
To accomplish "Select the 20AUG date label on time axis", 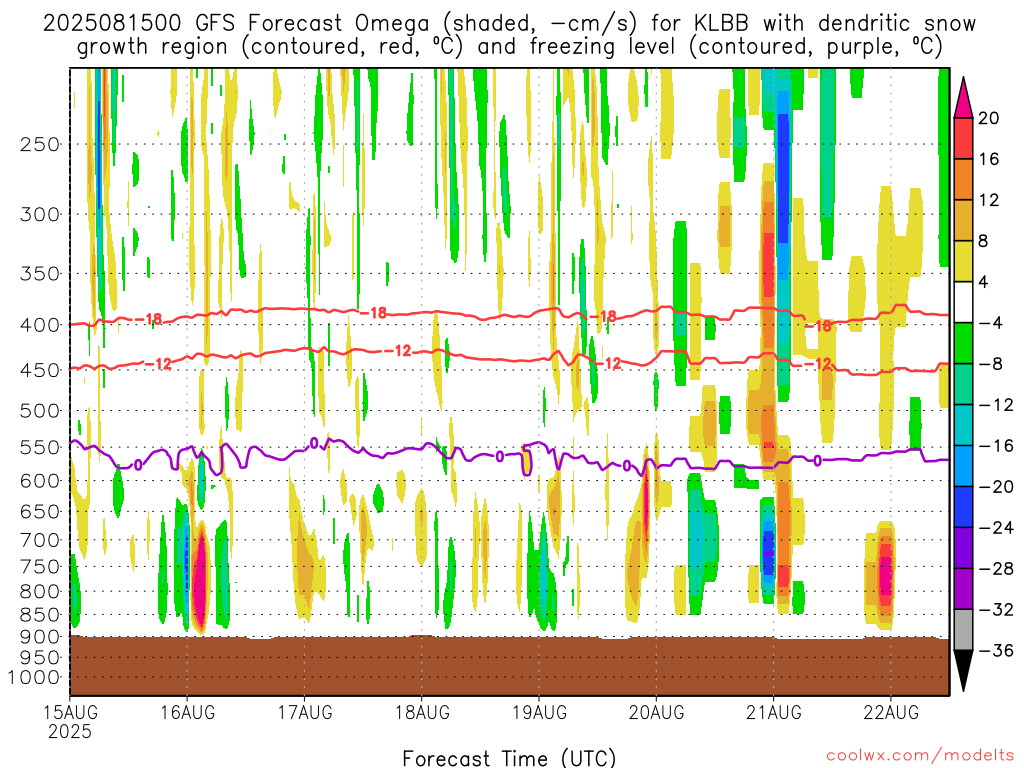I will coord(656,712).
